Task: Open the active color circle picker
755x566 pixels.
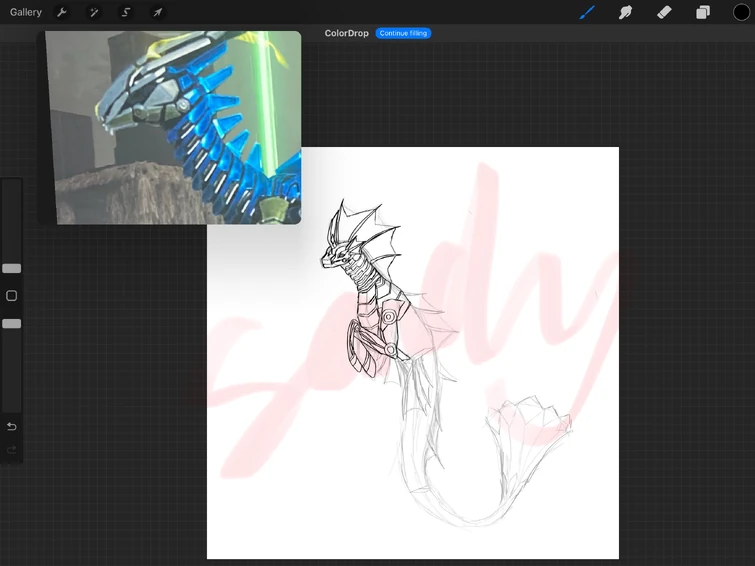Action: (741, 13)
